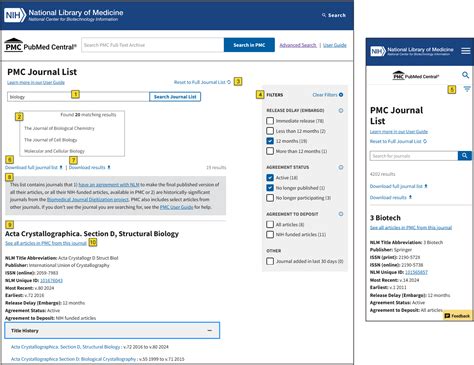Click the NIH logo in desktop header
Viewport: 474px width, 365px height.
(15, 15)
